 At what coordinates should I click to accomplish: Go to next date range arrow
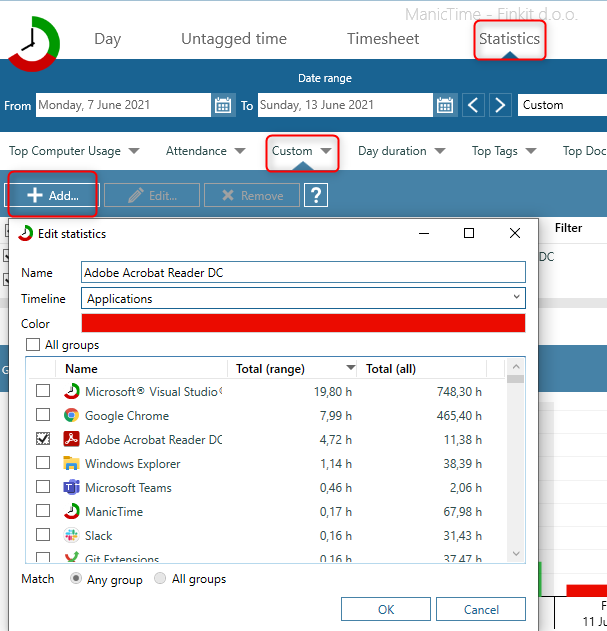click(x=501, y=105)
